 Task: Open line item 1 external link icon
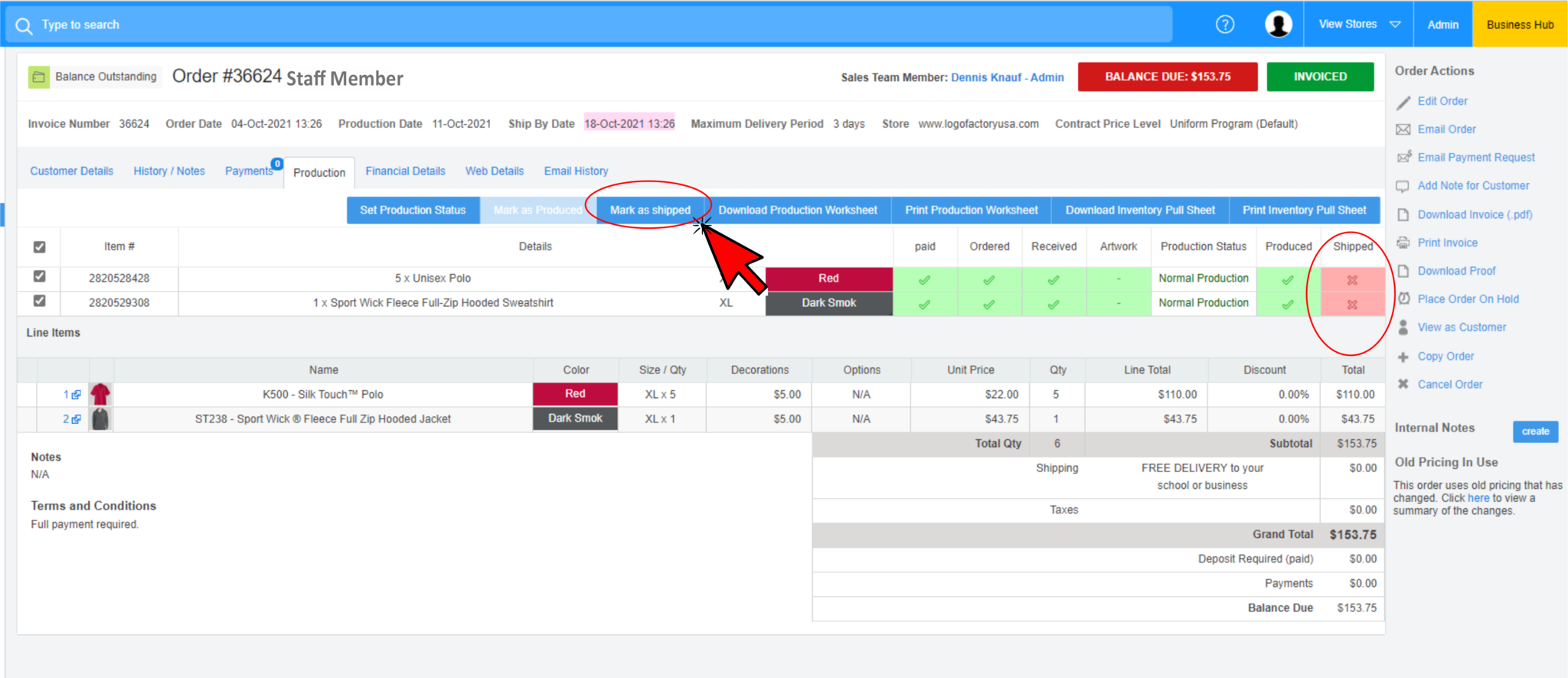(x=76, y=395)
